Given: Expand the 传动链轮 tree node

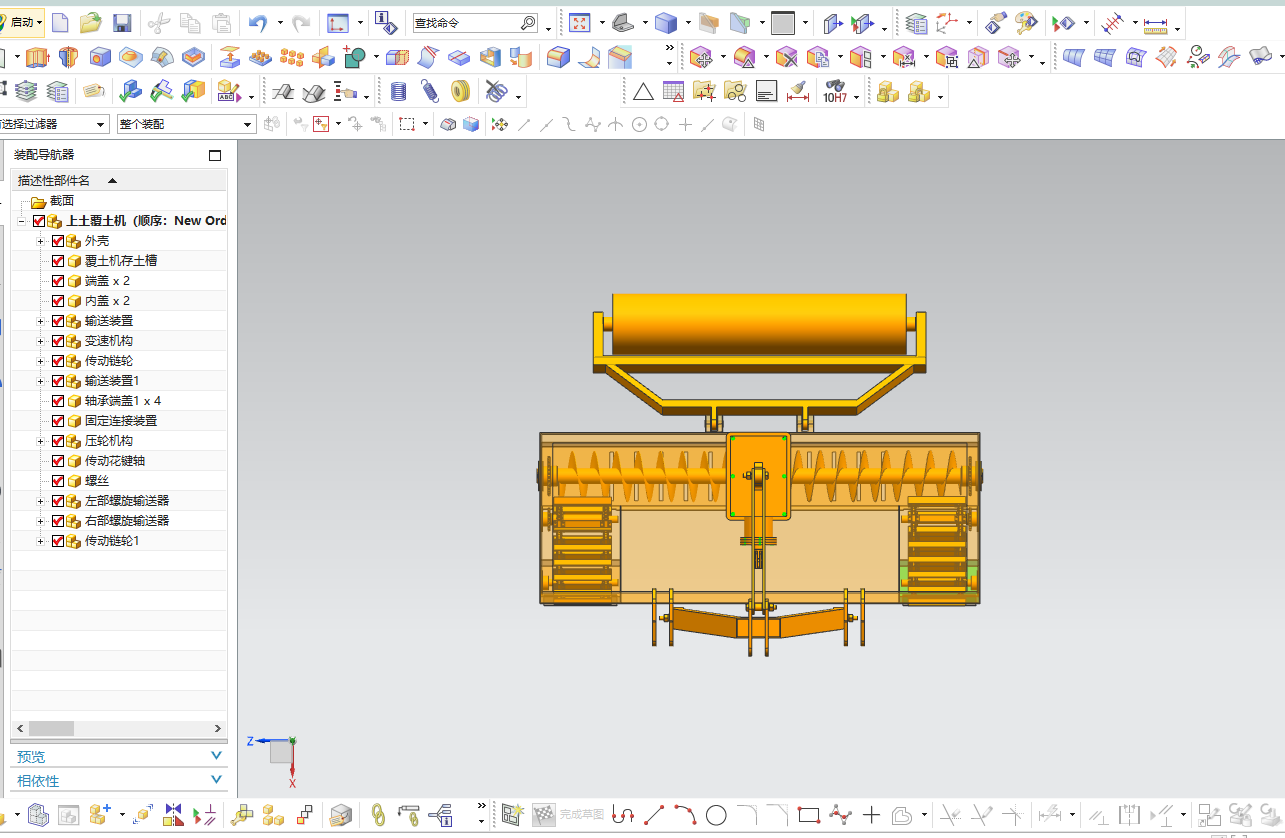Looking at the screenshot, I should [41, 361].
